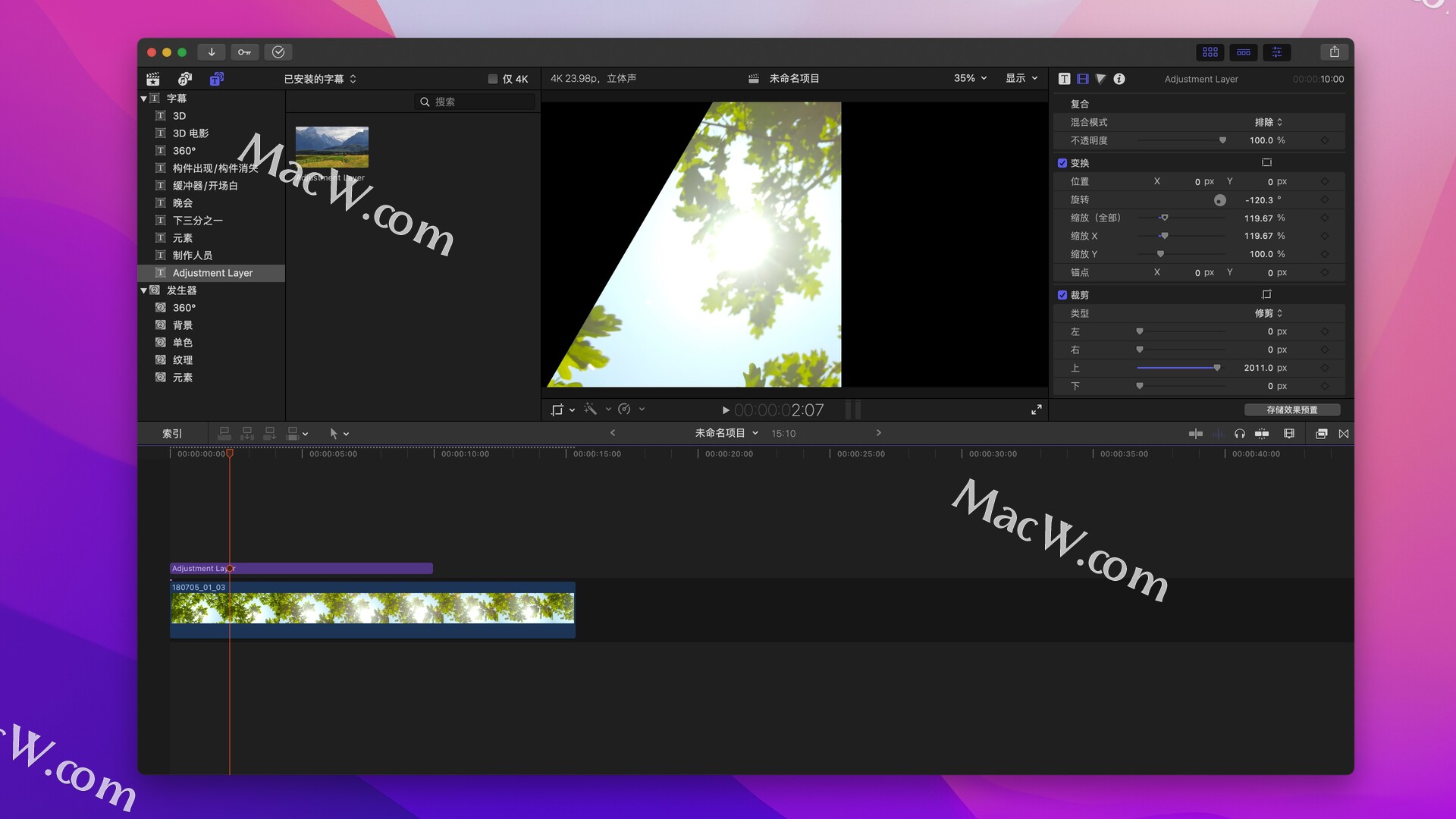This screenshot has height=819, width=1456.
Task: Click the 存储效果预置 button
Action: (x=1292, y=409)
